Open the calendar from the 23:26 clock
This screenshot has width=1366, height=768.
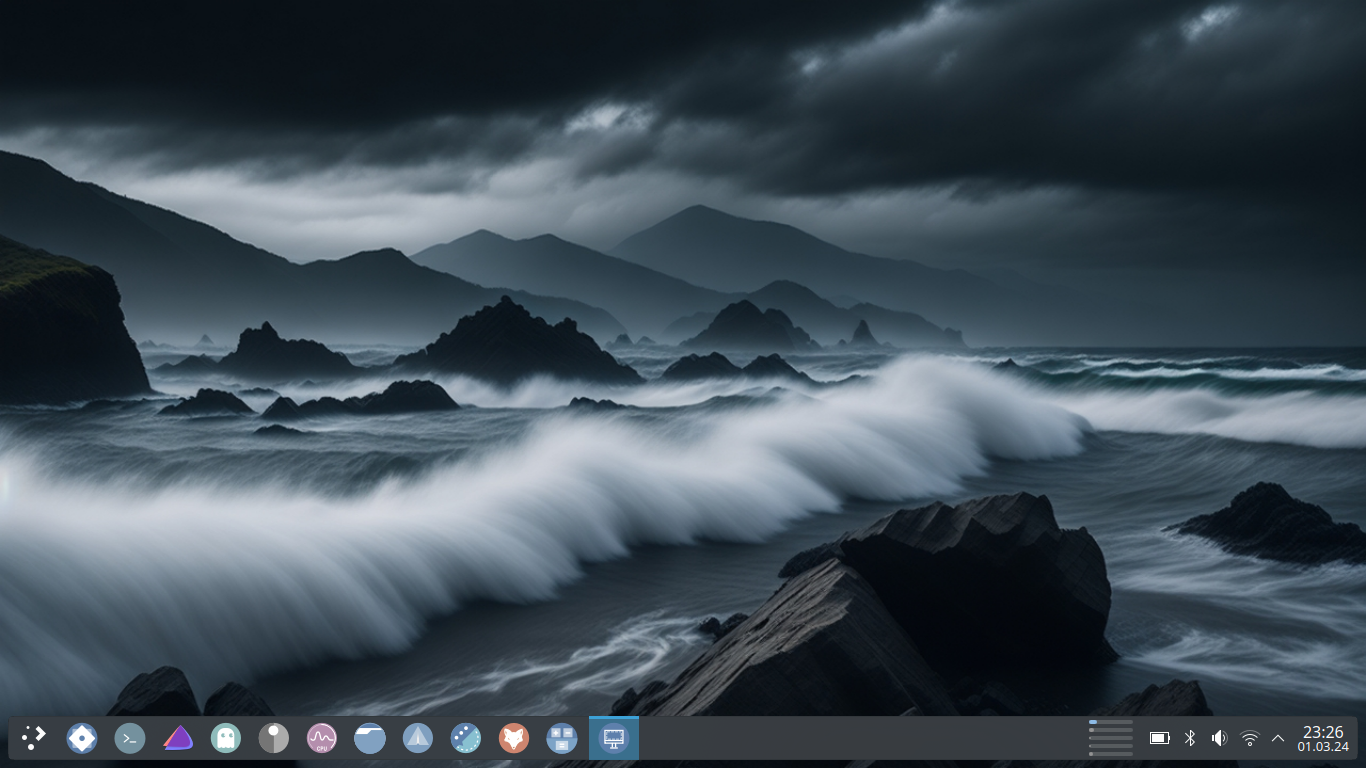pyautogui.click(x=1323, y=739)
